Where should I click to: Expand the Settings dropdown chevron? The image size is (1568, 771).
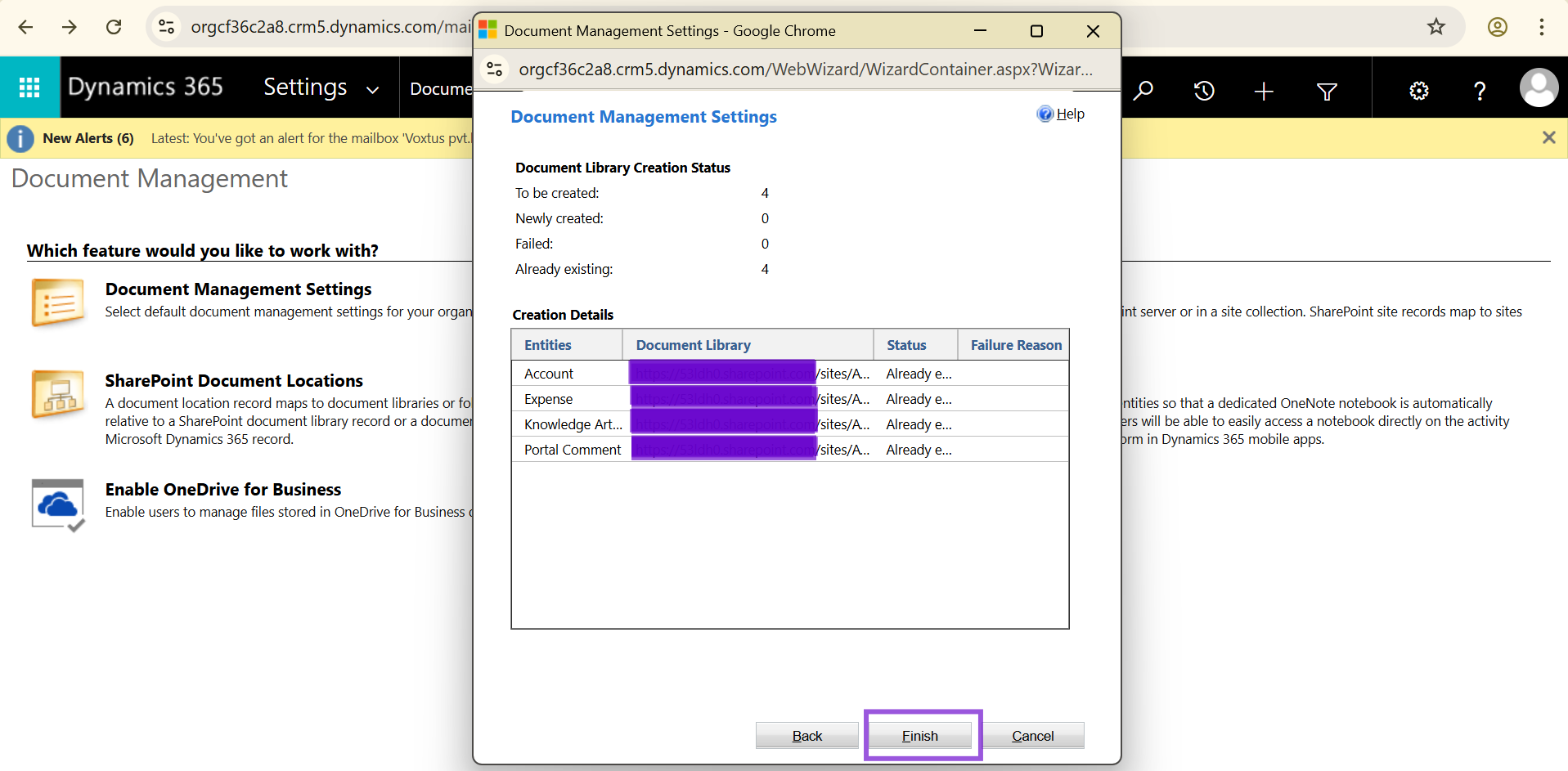(x=373, y=90)
